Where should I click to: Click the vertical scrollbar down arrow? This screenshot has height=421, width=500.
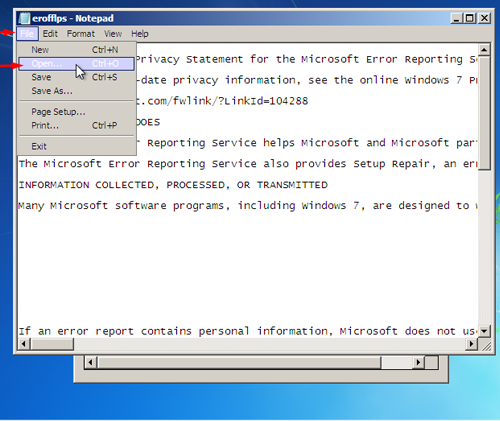point(484,331)
